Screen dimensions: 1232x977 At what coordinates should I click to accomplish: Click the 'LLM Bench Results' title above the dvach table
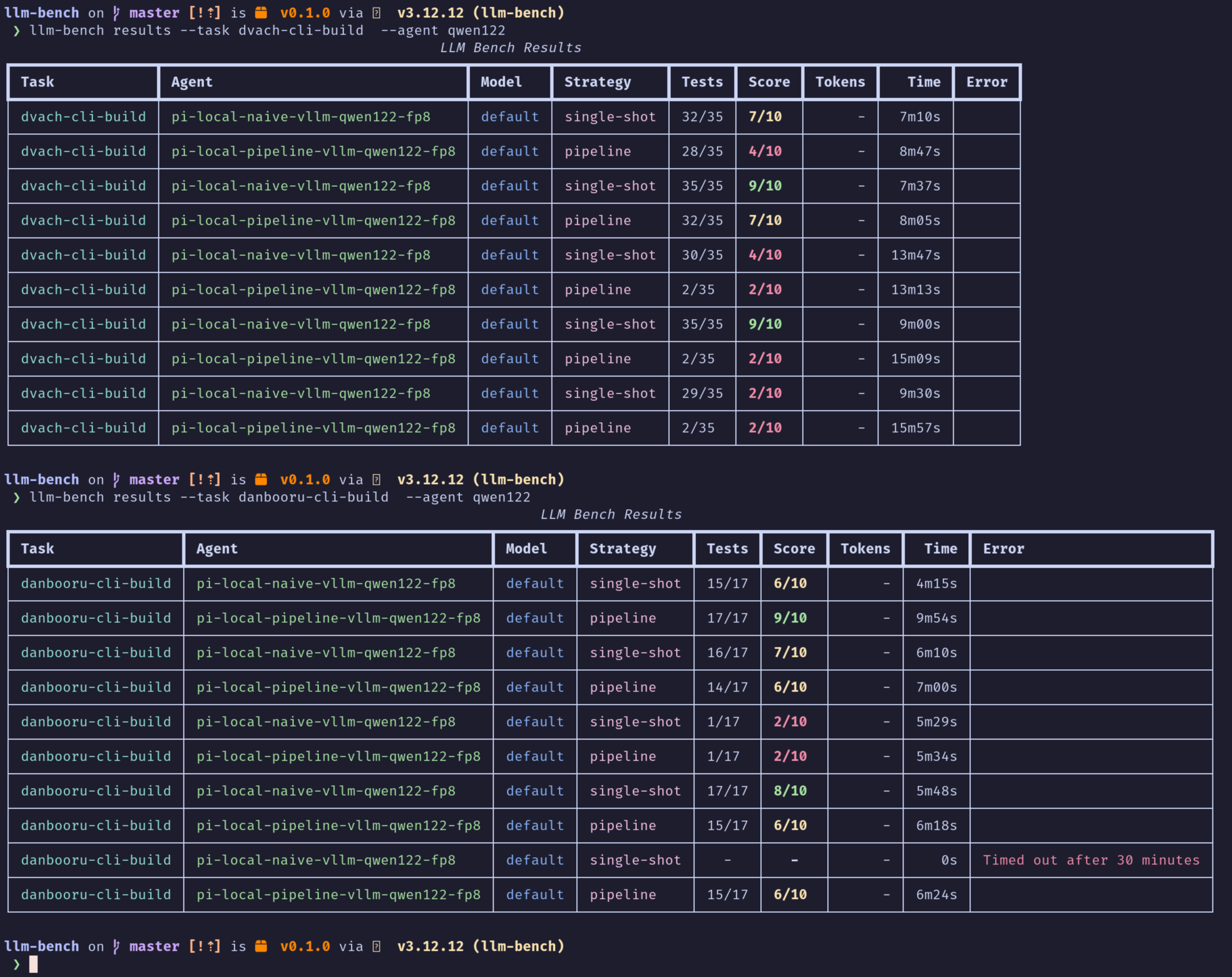tap(511, 47)
